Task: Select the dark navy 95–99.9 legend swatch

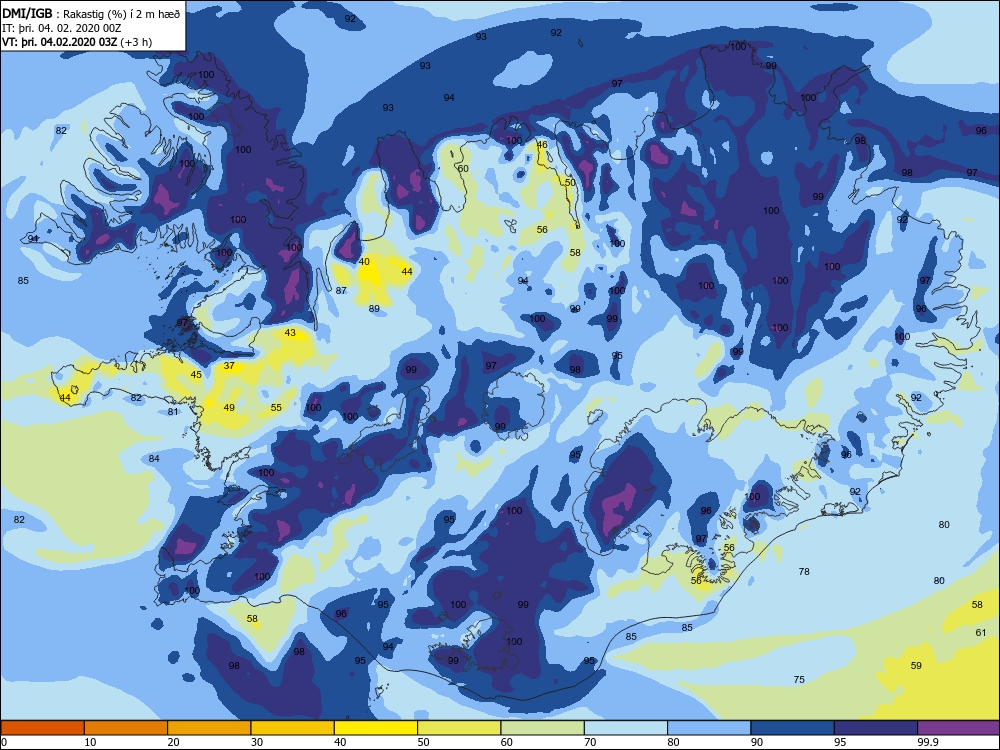Action: (x=876, y=728)
